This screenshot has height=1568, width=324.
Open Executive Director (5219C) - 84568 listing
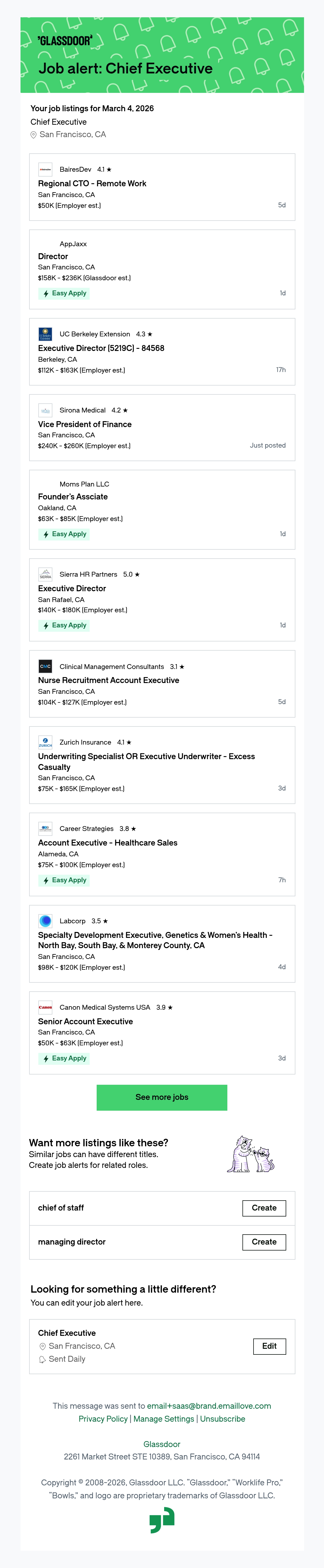click(x=101, y=348)
